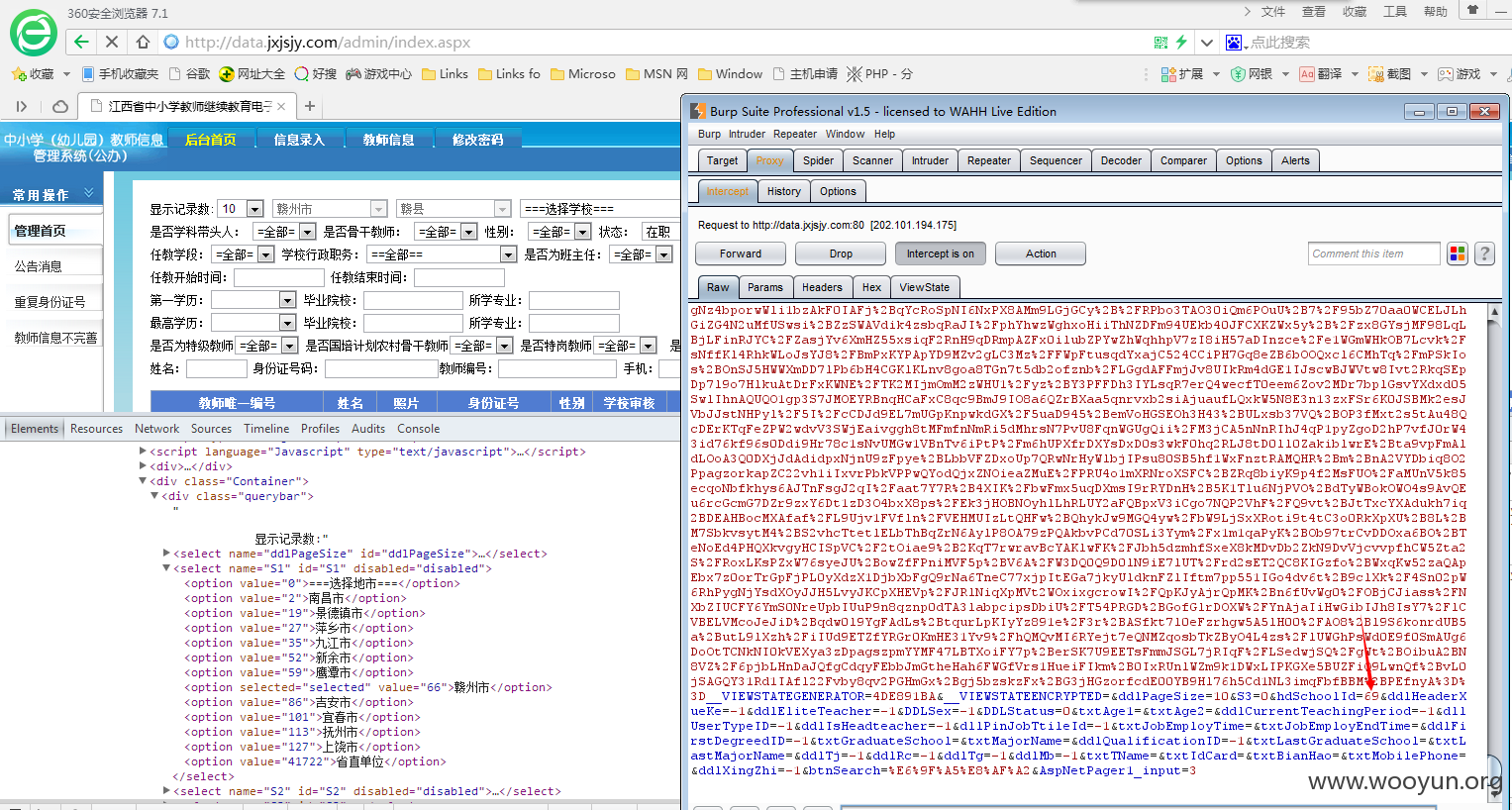Open the browser 工具 tools menu
Image resolution: width=1512 pixels, height=810 pixels.
click(1394, 12)
